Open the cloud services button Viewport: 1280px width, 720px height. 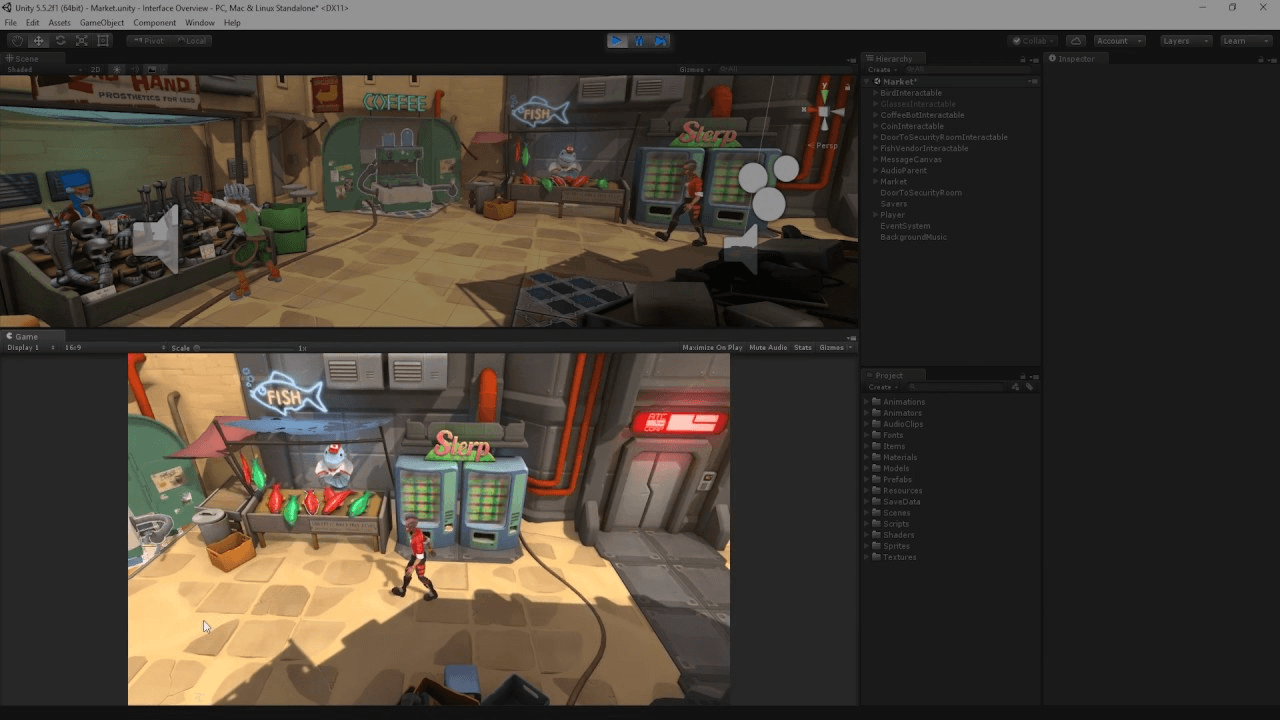click(x=1075, y=41)
